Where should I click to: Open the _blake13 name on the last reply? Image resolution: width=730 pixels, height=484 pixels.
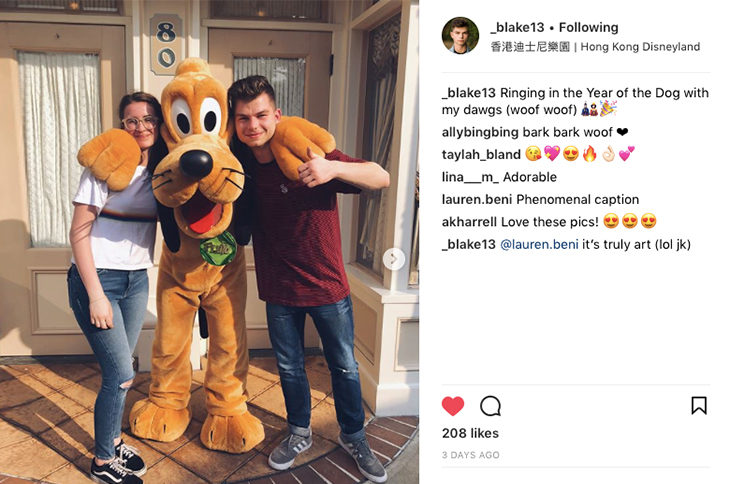[468, 245]
